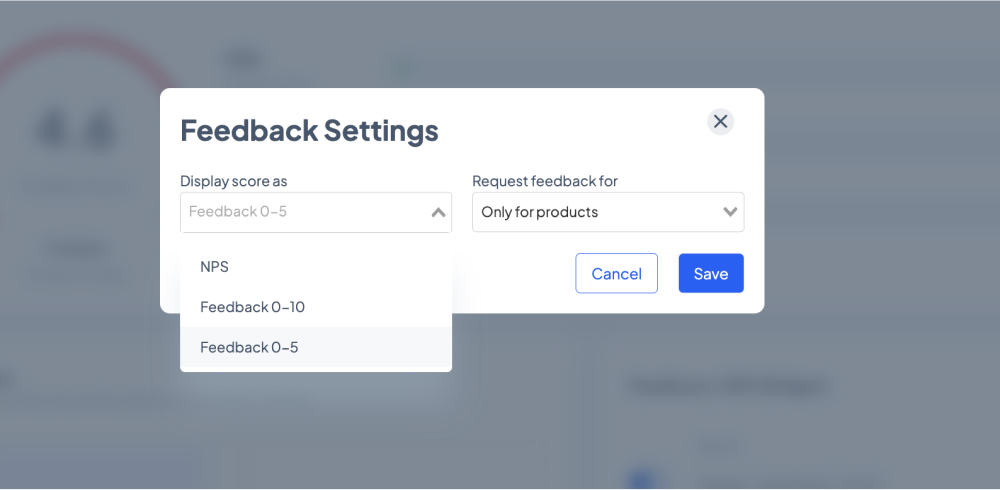Click the blurred score number behind overlay
The image size is (1000, 490).
[x=77, y=130]
